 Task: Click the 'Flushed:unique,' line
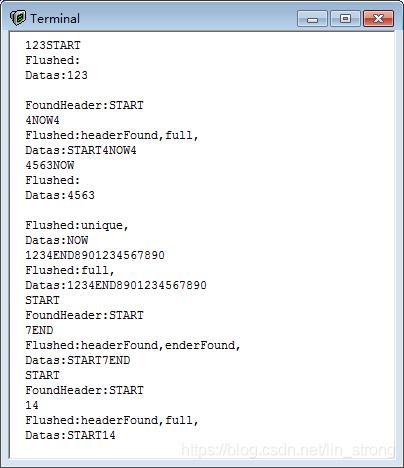click(77, 225)
